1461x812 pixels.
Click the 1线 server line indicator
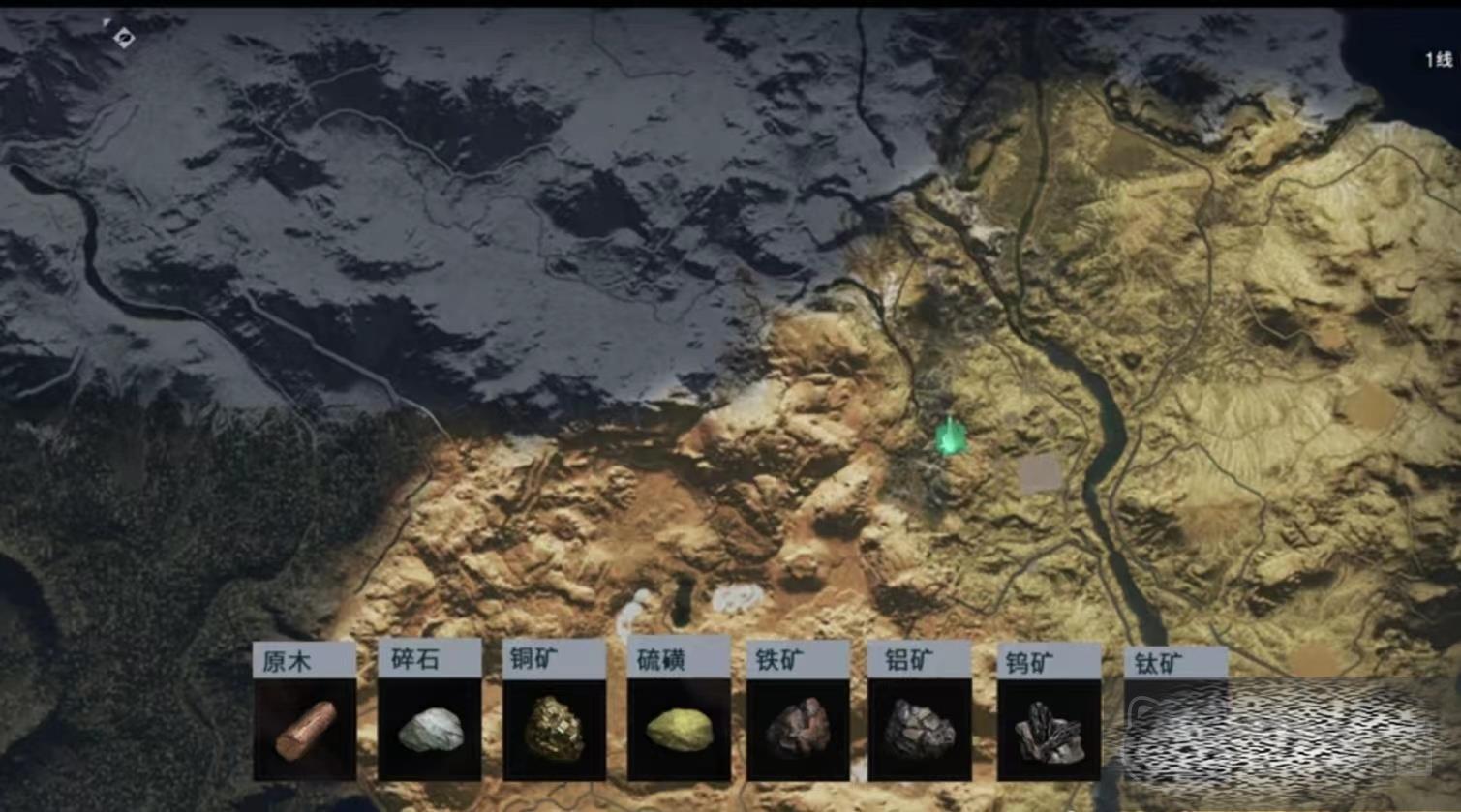pos(1439,60)
